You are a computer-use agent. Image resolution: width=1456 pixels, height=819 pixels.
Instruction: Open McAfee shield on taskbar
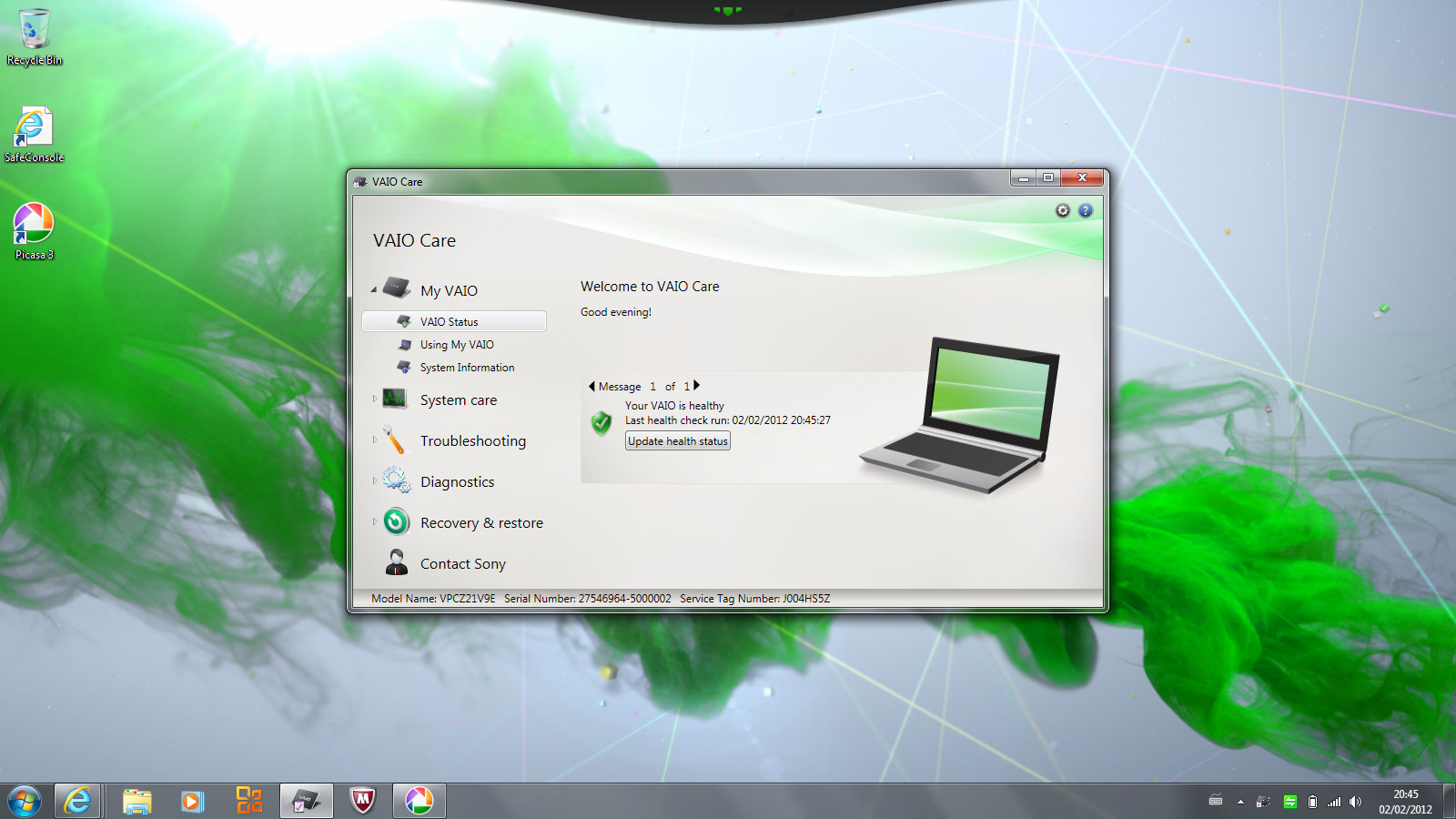tap(363, 801)
